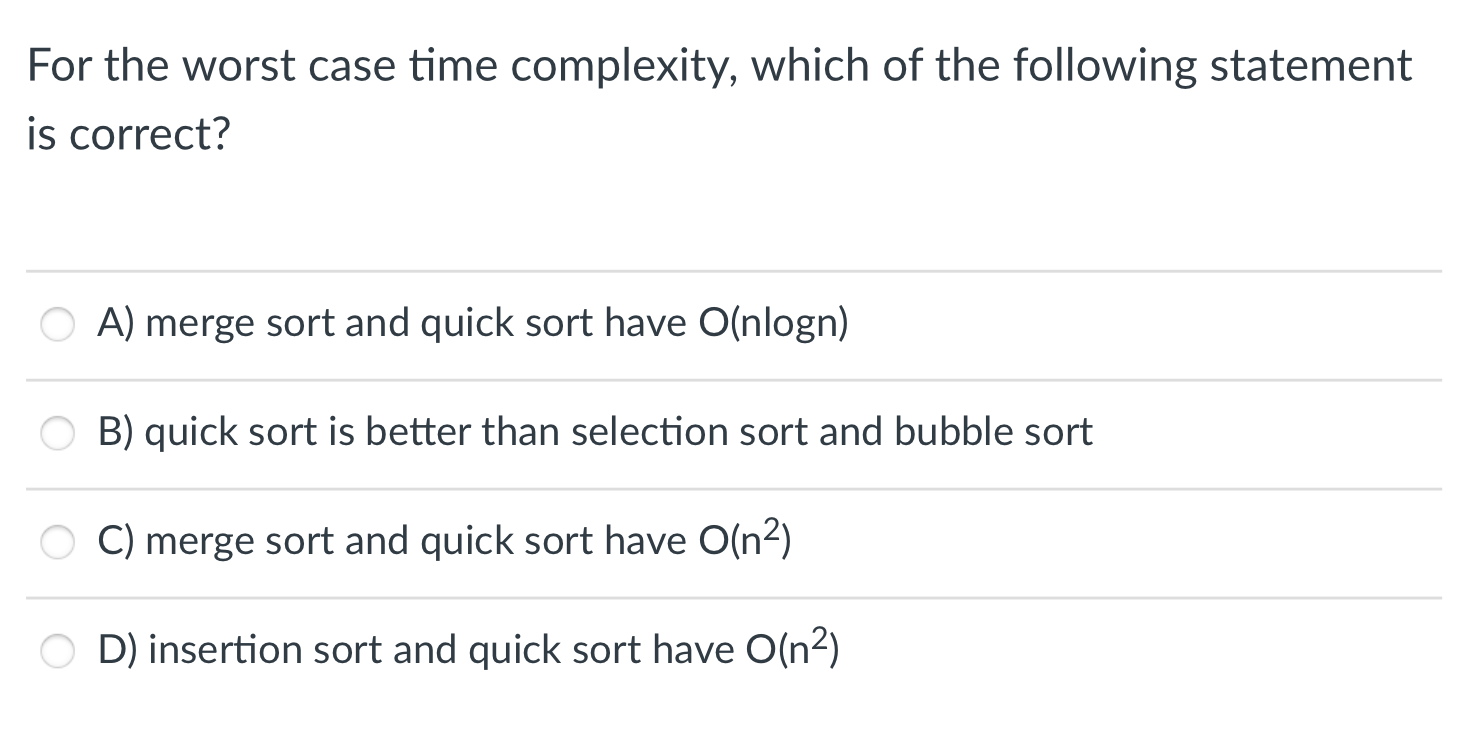
Task: Choose the radio button beside option B
Action: point(57,434)
